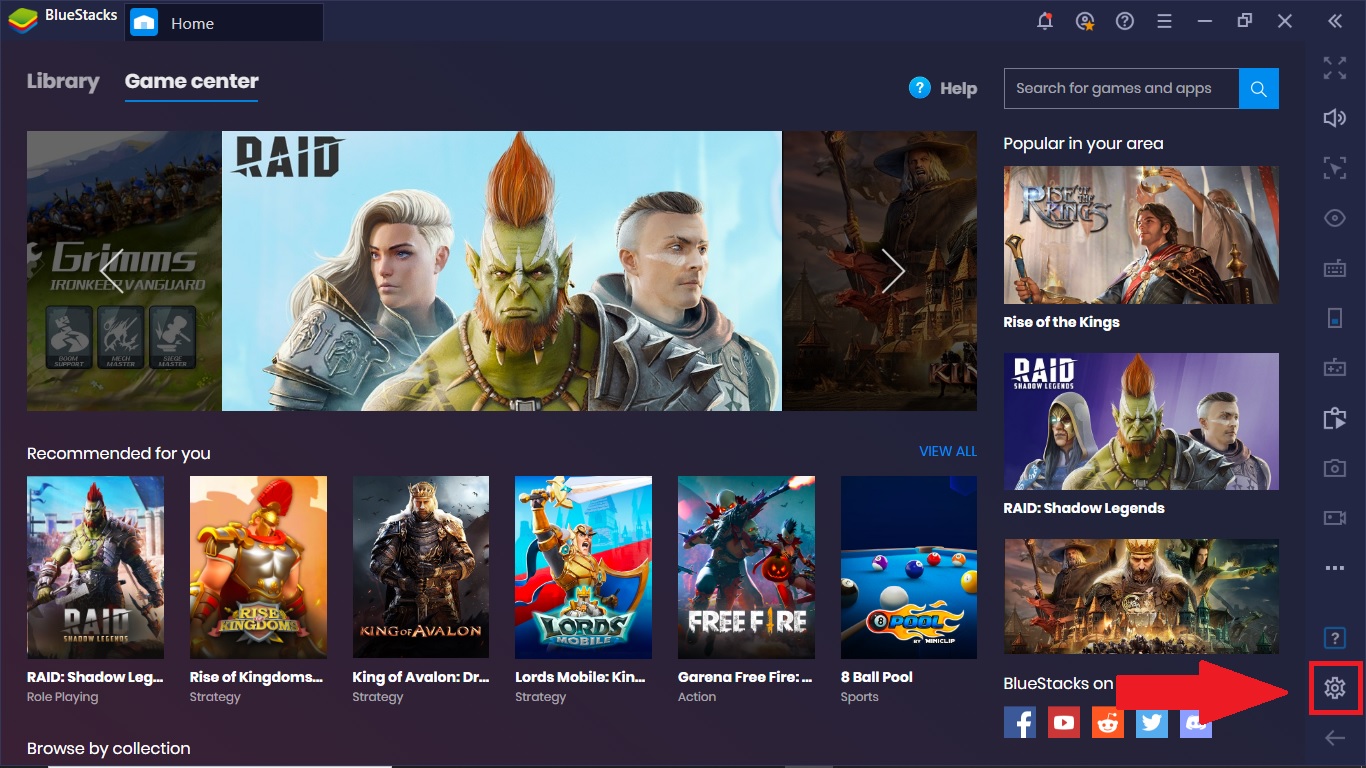
Task: Open the Garena Free Fire game card
Action: tap(746, 568)
